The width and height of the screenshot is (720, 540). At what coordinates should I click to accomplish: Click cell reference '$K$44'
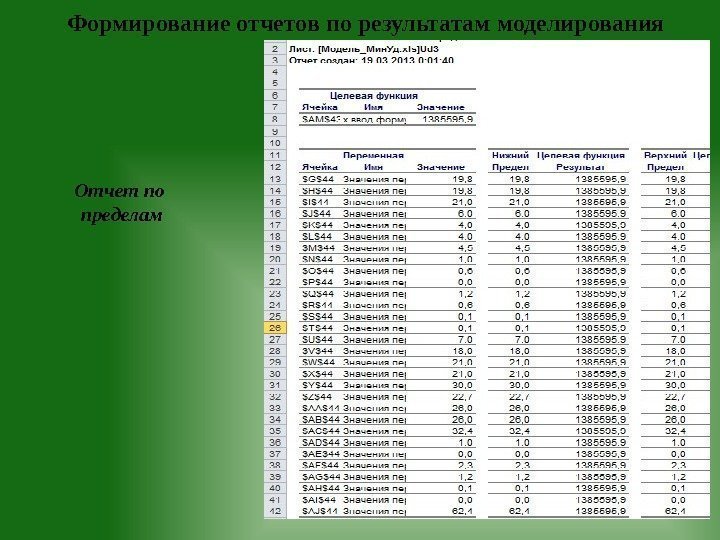317,225
